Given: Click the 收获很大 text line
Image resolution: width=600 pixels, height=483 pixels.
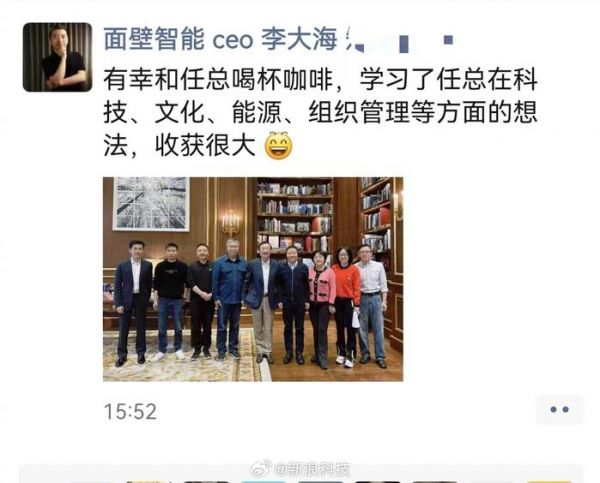Looking at the screenshot, I should 205,146.
